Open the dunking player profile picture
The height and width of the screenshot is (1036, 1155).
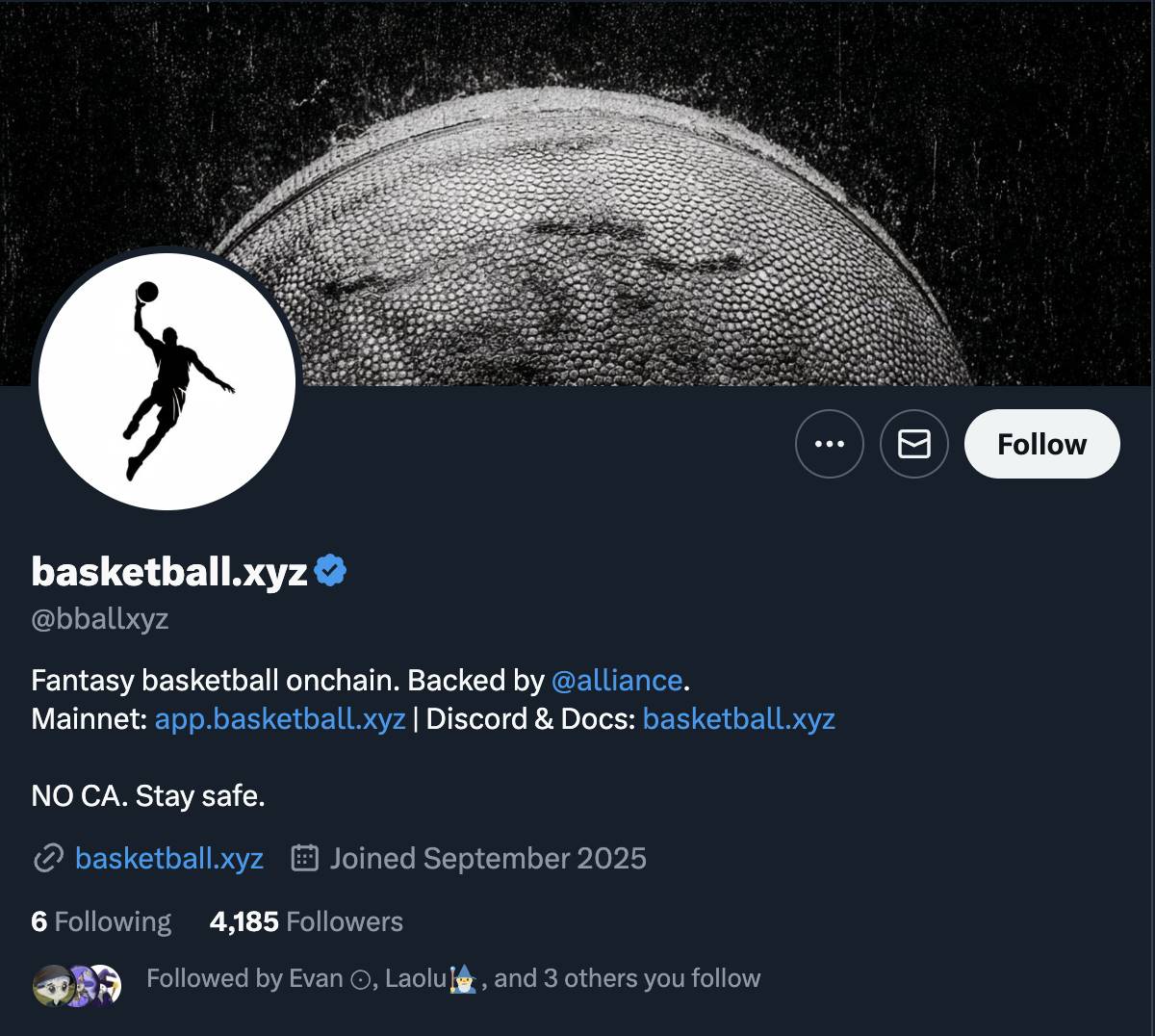(167, 382)
